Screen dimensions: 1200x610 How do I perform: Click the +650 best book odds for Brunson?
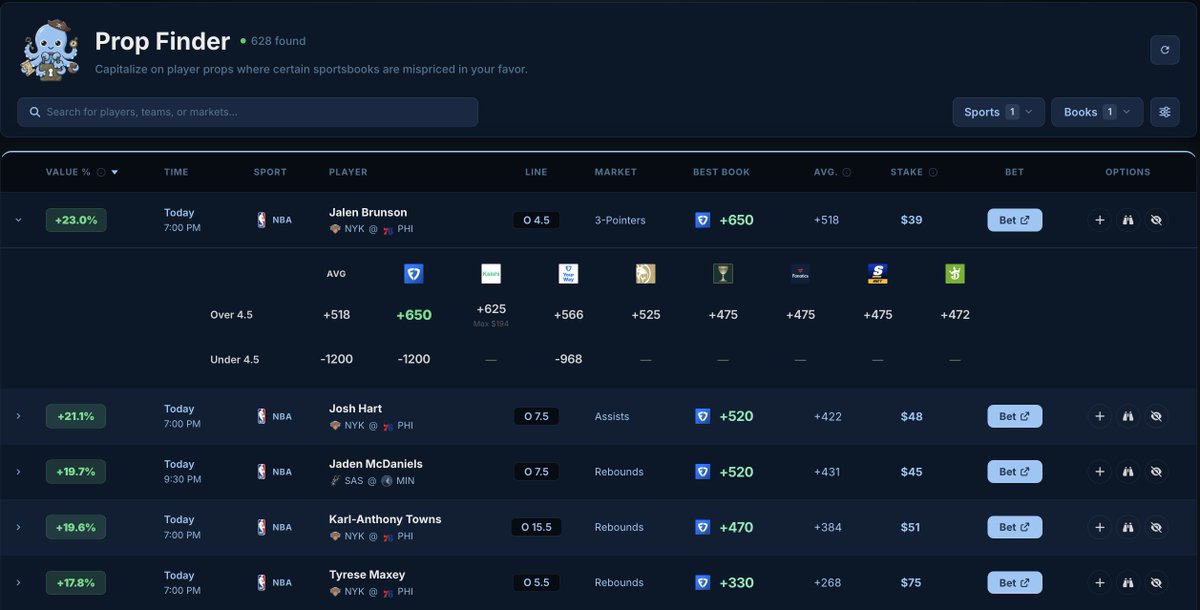pyautogui.click(x=736, y=220)
